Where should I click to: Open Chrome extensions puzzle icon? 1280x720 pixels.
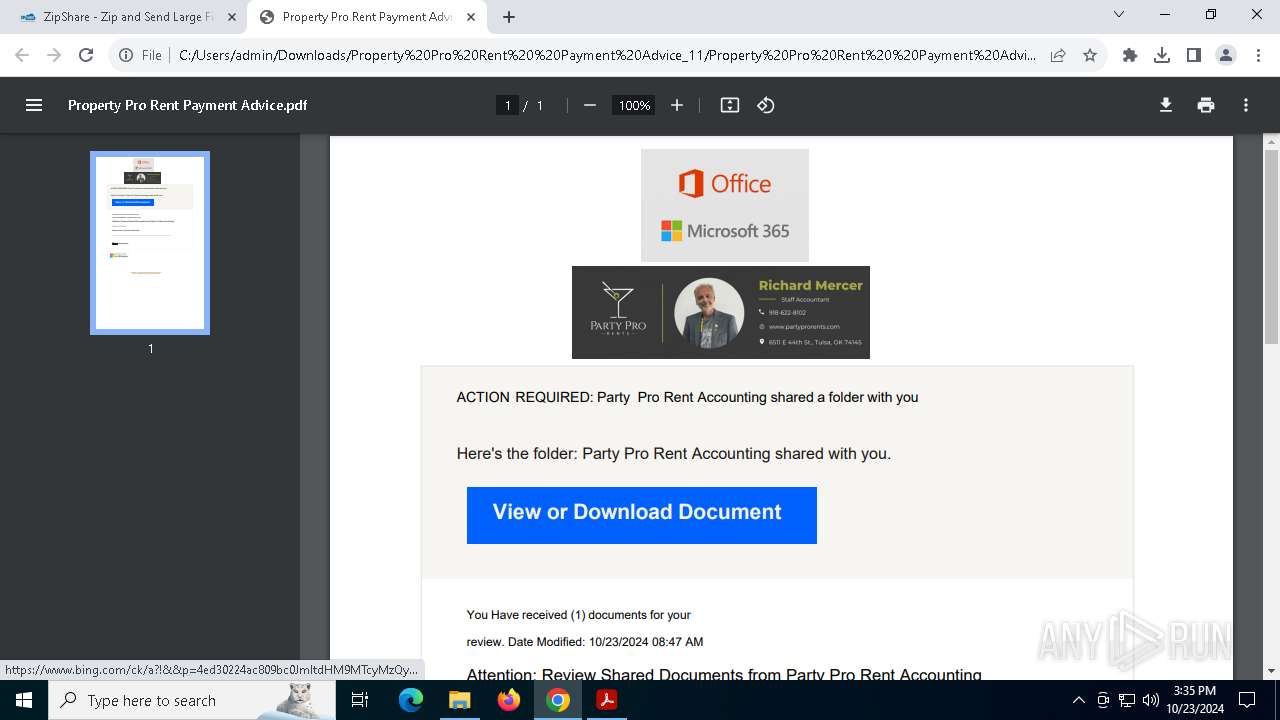pyautogui.click(x=1130, y=55)
